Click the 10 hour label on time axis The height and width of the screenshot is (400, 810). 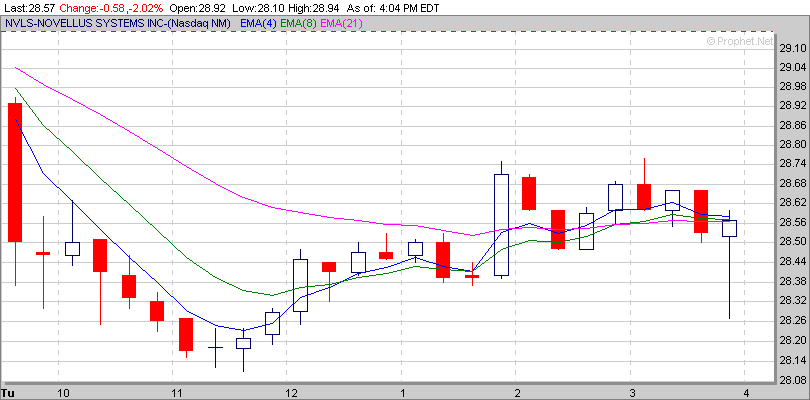64,394
